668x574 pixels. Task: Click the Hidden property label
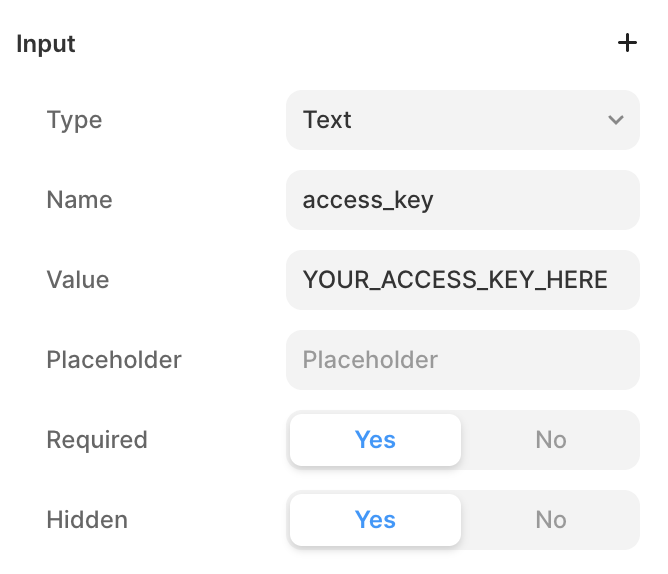[x=87, y=520]
